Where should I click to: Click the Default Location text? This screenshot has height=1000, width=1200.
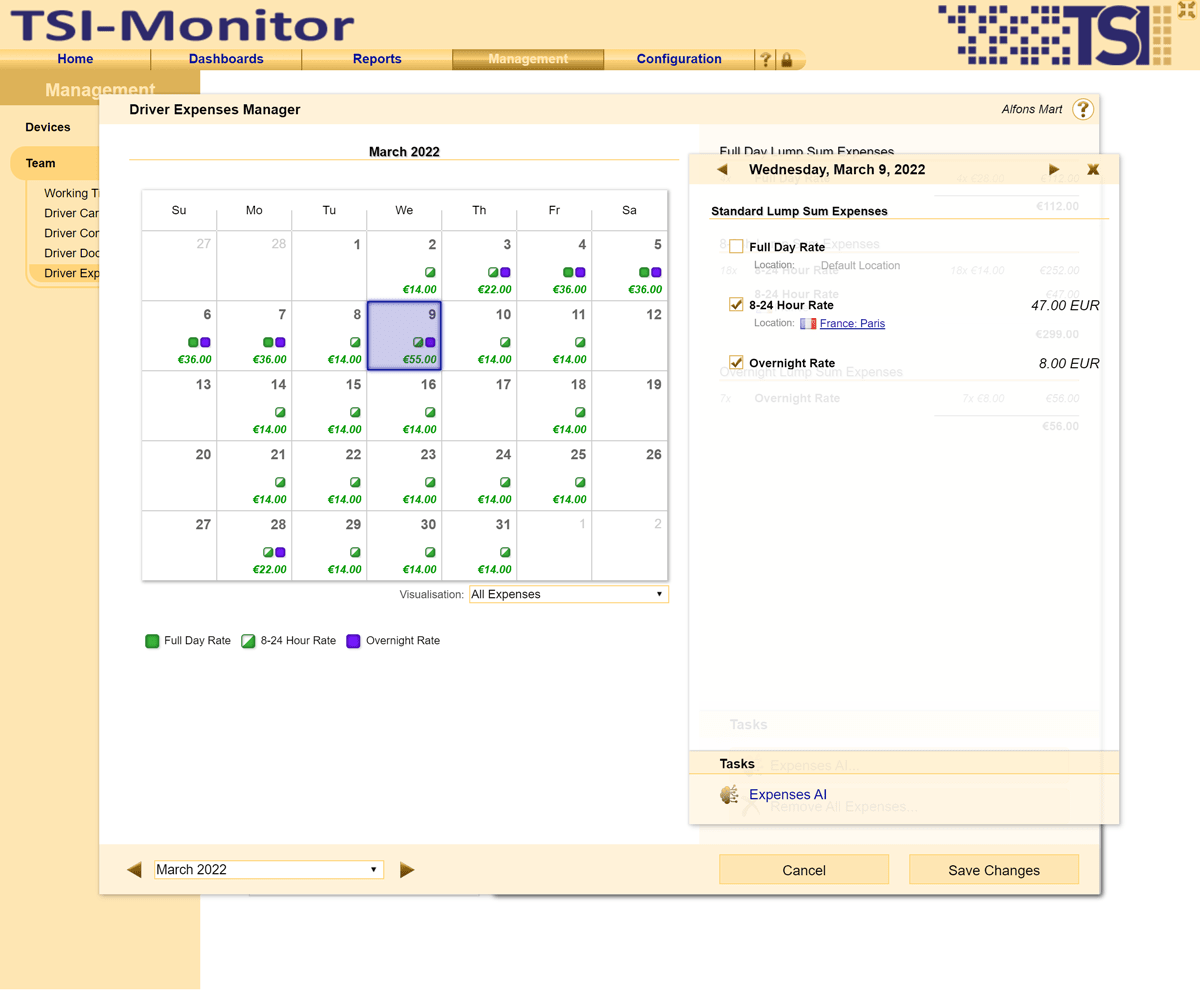[860, 266]
